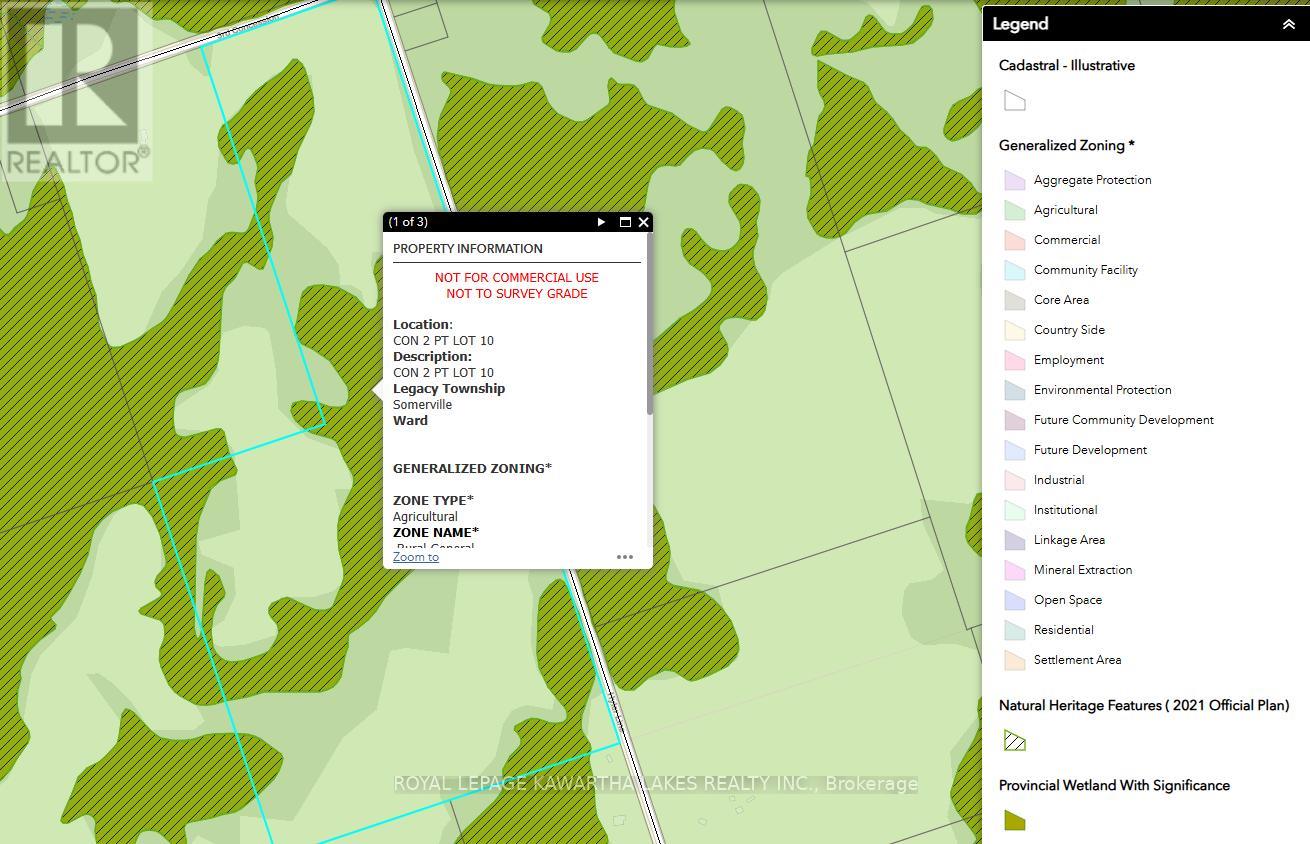Click 'Agricultural' value under ZONE TYPE
Viewport: 1310px width, 844px height.
[425, 517]
